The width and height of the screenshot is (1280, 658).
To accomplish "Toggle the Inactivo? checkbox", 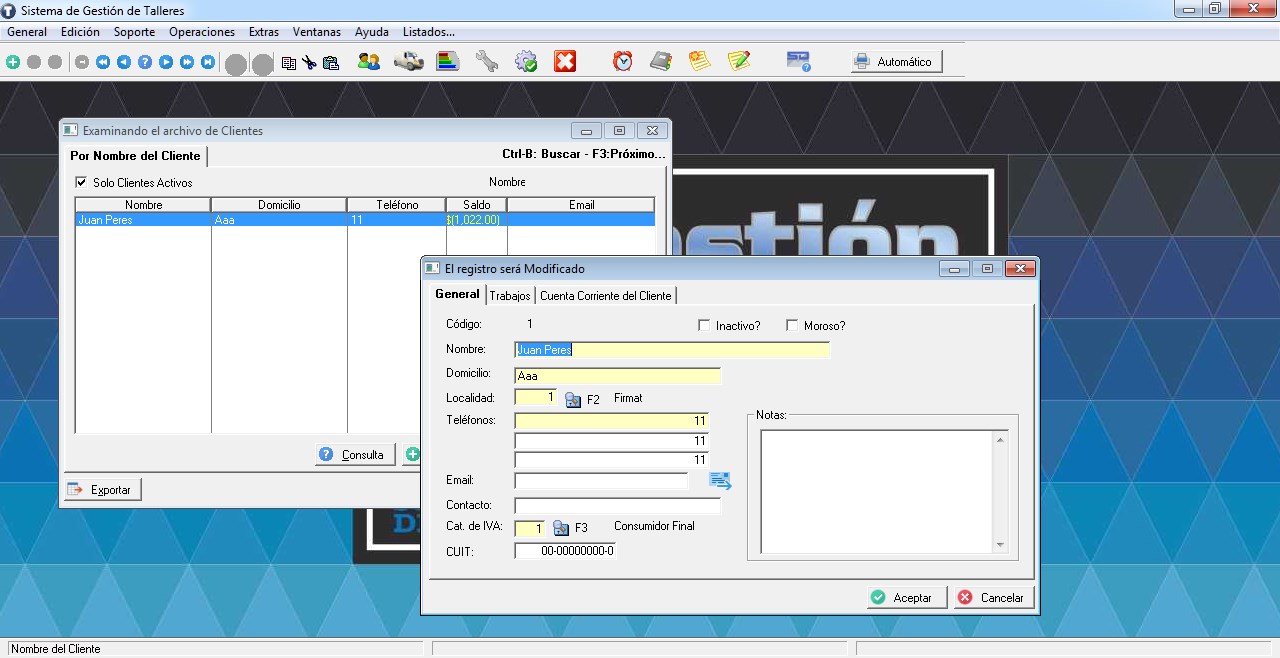I will coord(704,326).
